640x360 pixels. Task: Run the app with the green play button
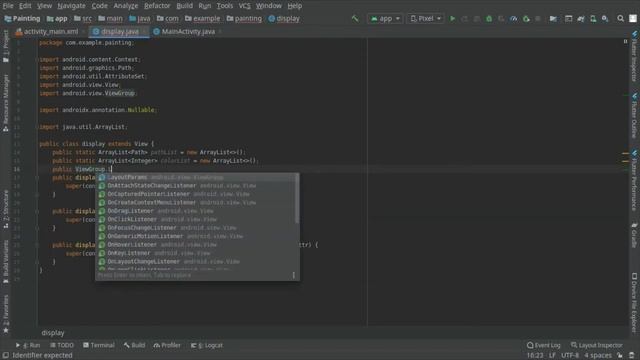click(x=452, y=19)
